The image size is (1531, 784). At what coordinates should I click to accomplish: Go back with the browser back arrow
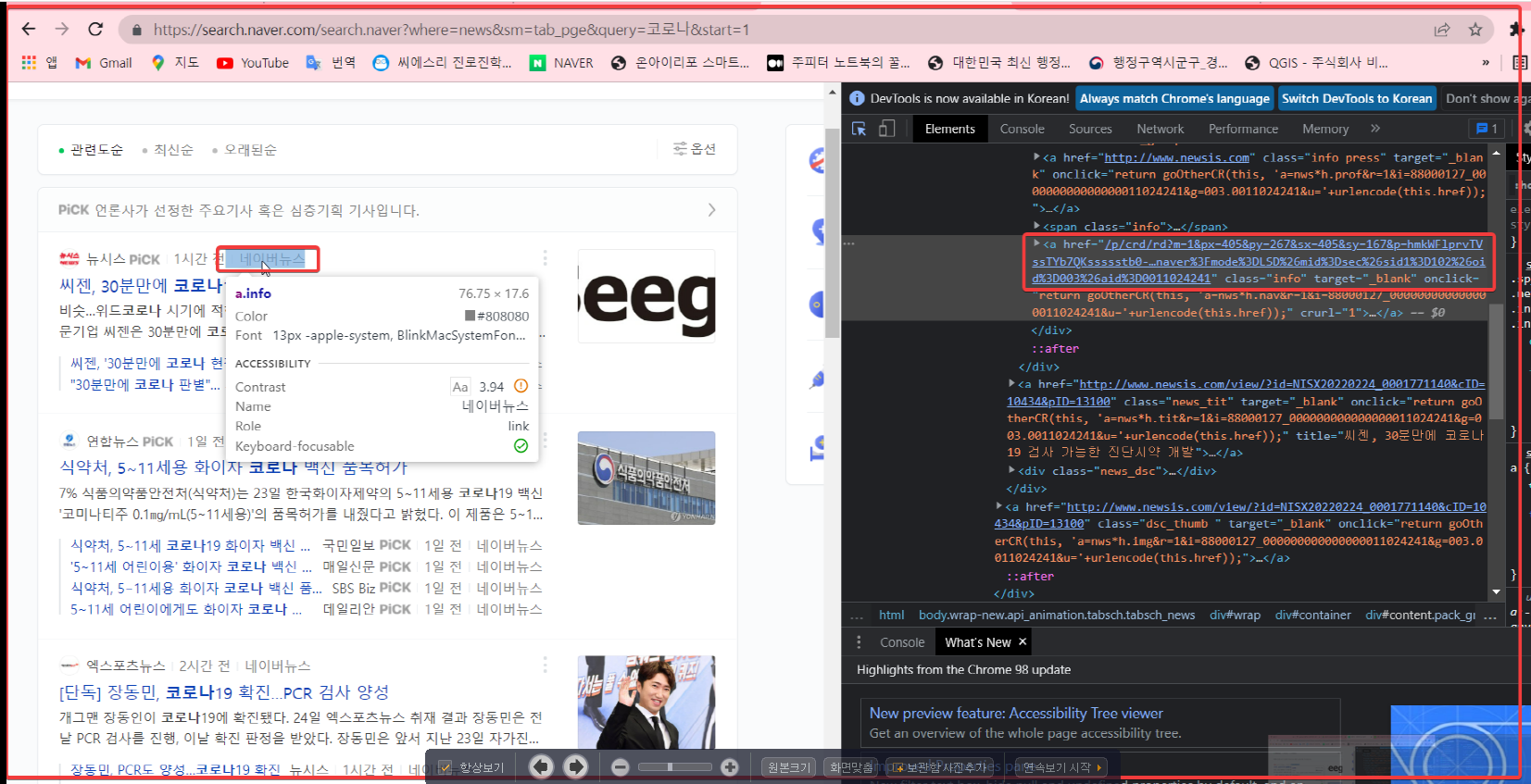[29, 30]
